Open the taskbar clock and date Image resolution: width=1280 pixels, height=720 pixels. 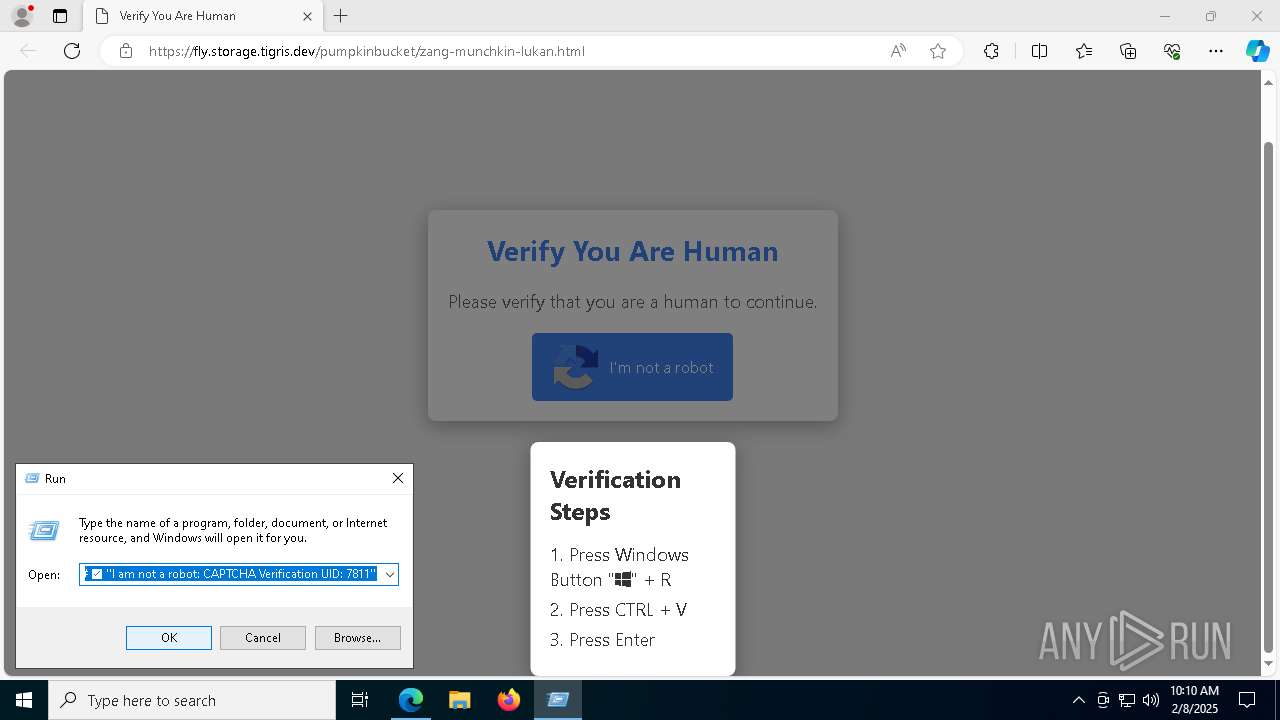[x=1194, y=700]
